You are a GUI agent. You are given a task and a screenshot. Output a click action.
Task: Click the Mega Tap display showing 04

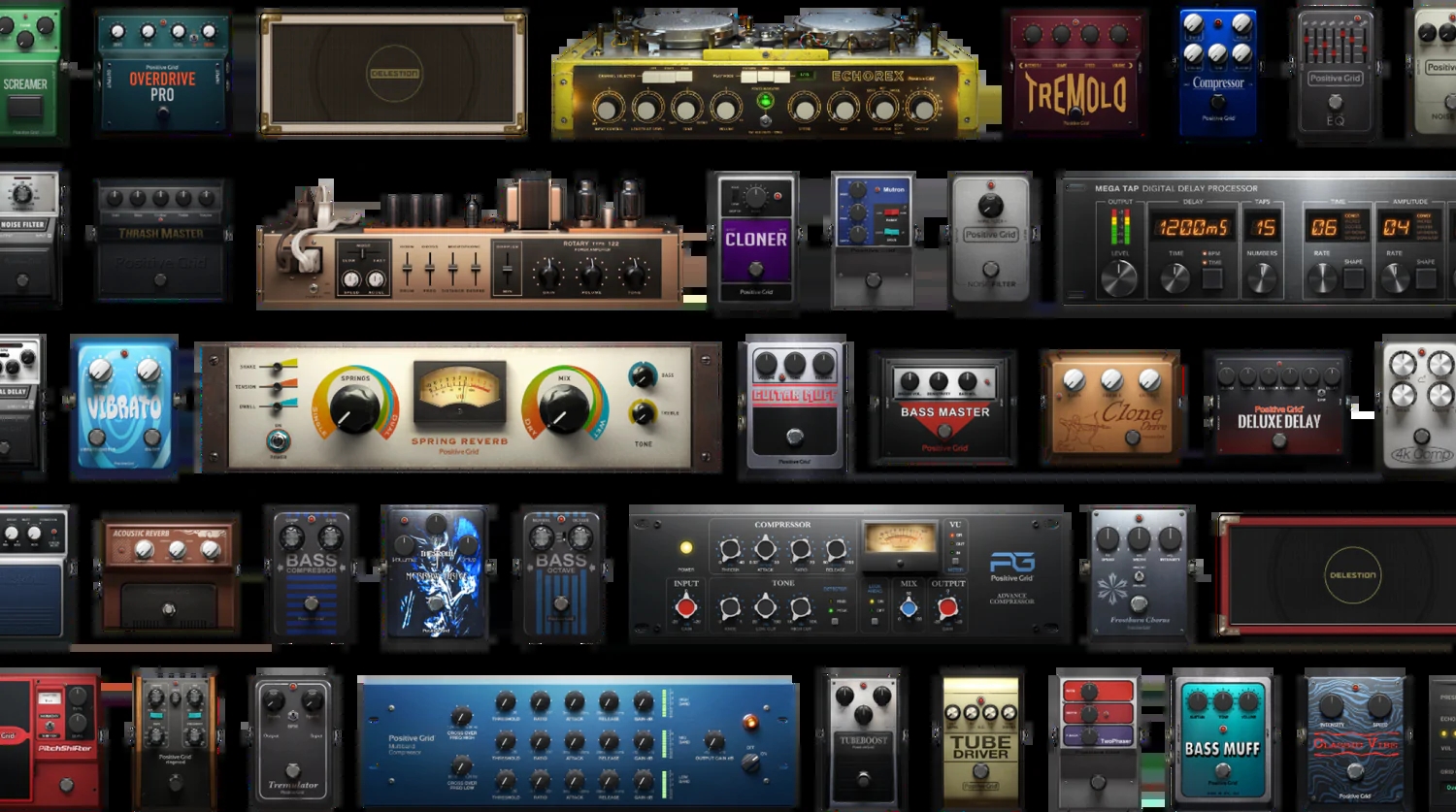coord(1396,228)
